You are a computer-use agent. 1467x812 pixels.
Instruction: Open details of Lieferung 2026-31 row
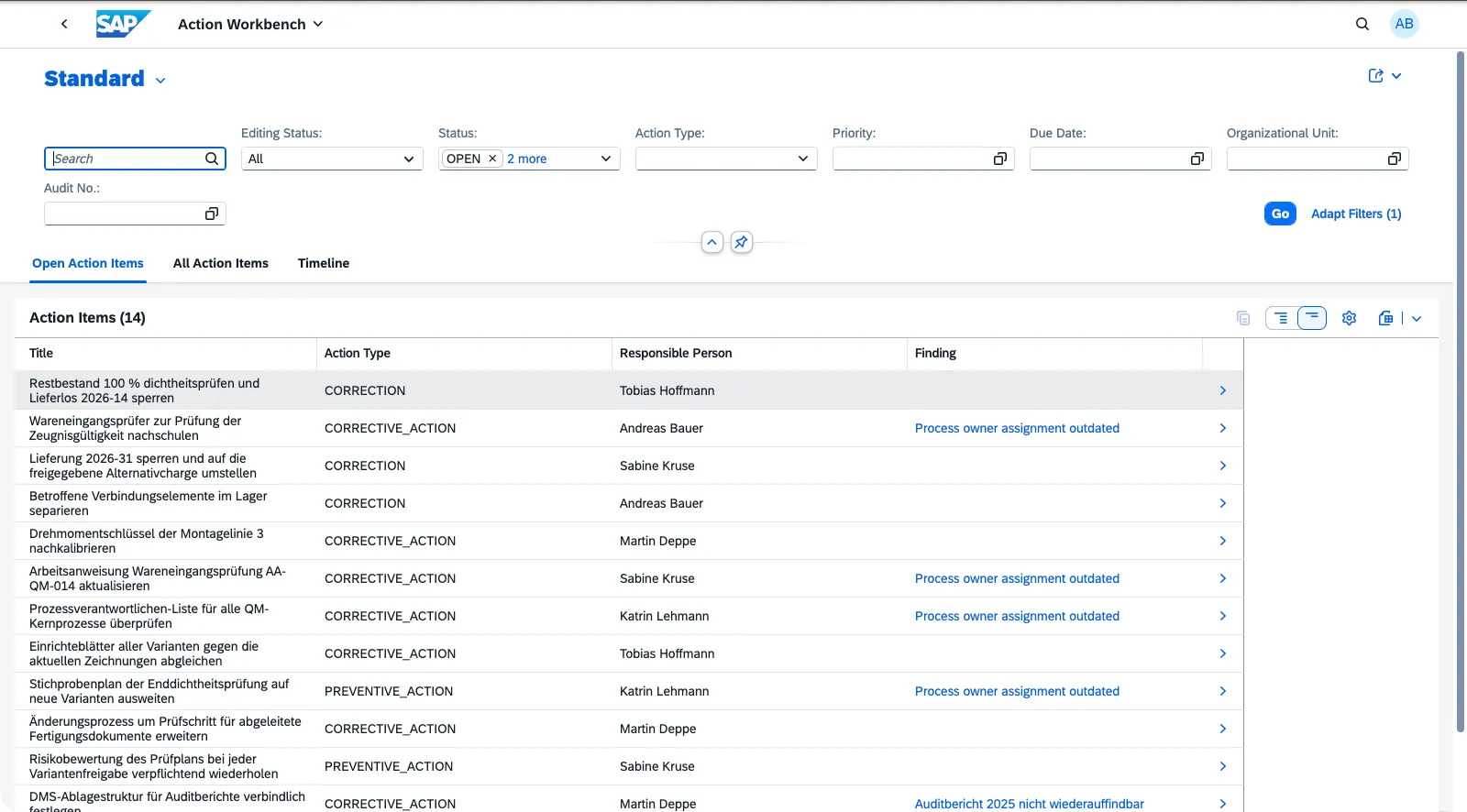click(x=1223, y=466)
